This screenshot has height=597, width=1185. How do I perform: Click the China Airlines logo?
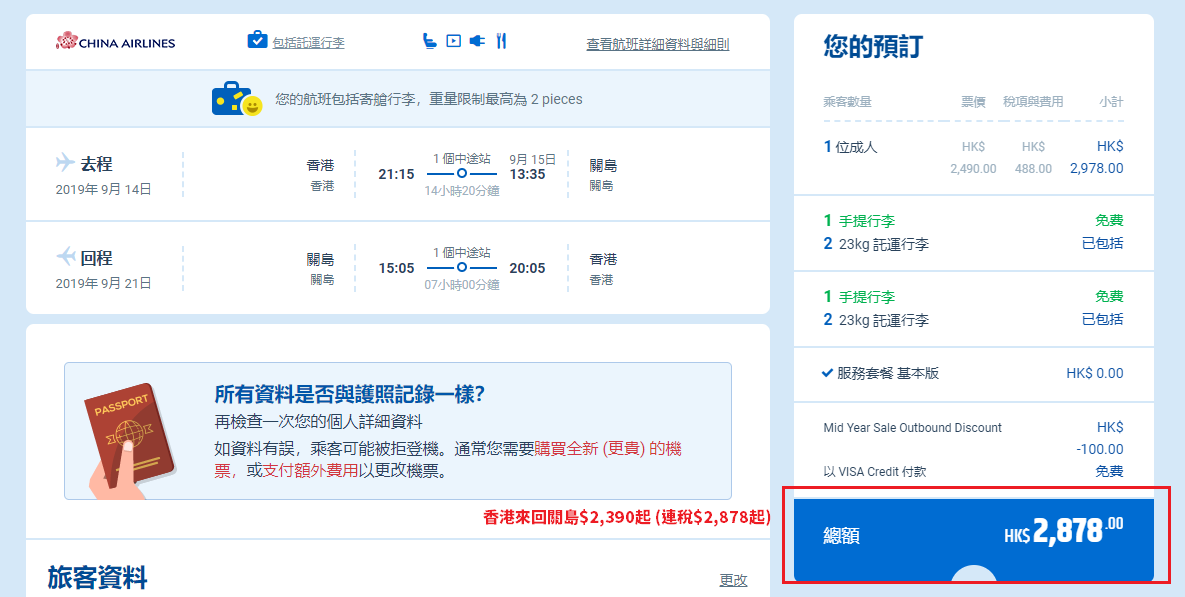point(116,42)
